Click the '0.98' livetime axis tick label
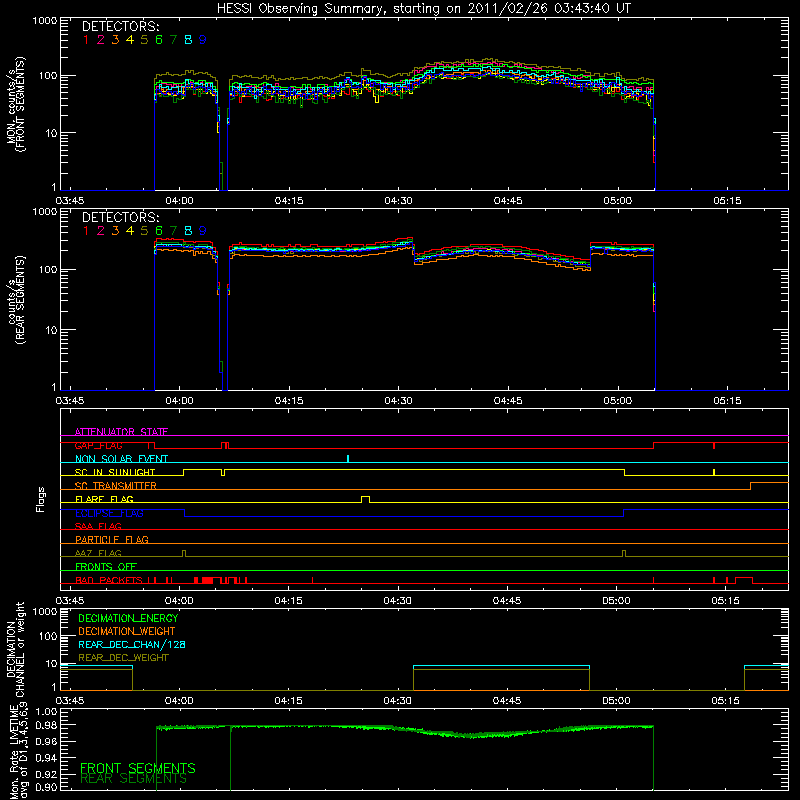 46,725
